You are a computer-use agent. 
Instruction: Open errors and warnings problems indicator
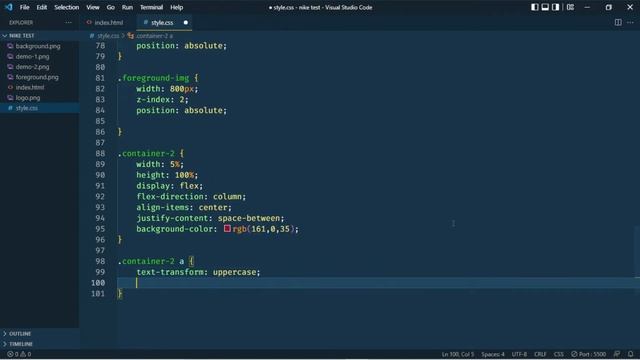coord(19,354)
